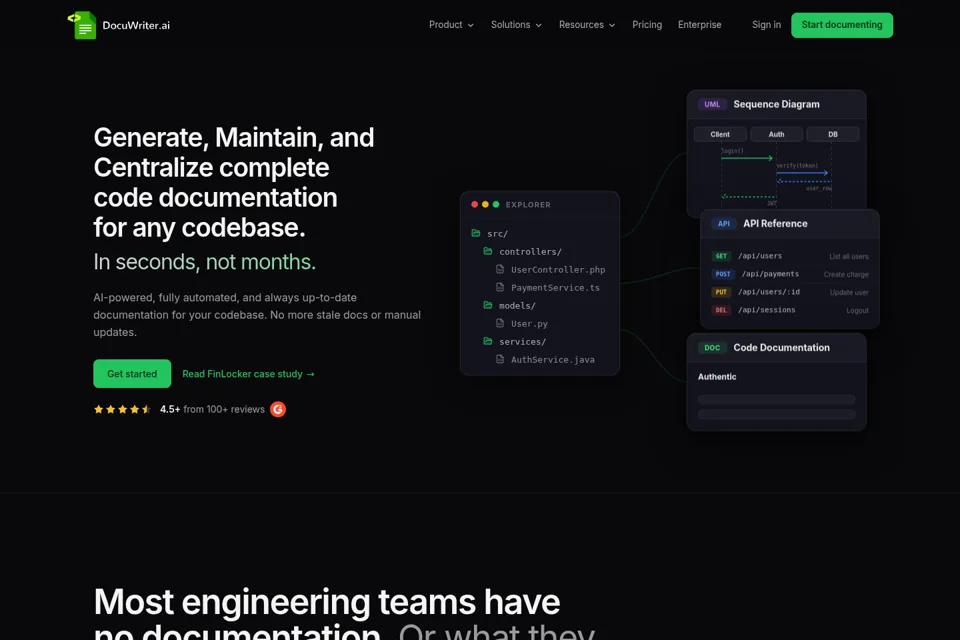Screen dimensions: 960x640
Task: Click the UML badge on Sequence Diagram
Action: point(712,104)
